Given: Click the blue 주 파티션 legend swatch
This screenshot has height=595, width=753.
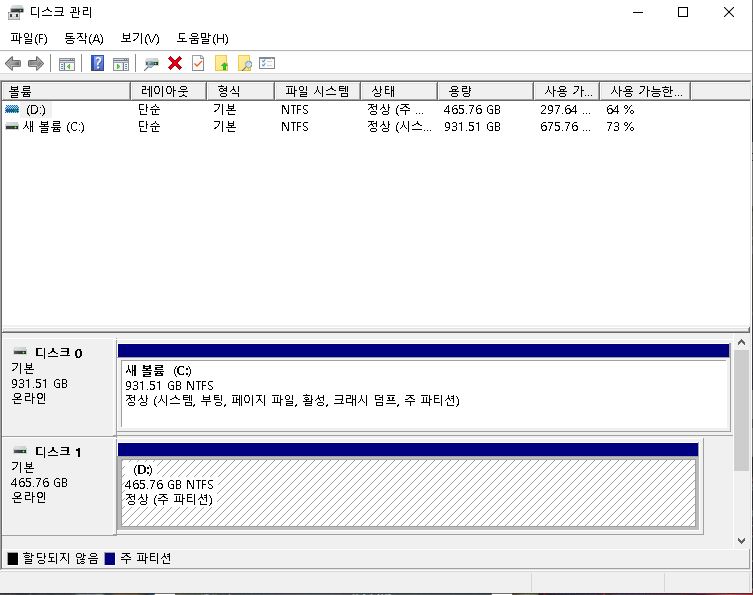Looking at the screenshot, I should (x=110, y=559).
